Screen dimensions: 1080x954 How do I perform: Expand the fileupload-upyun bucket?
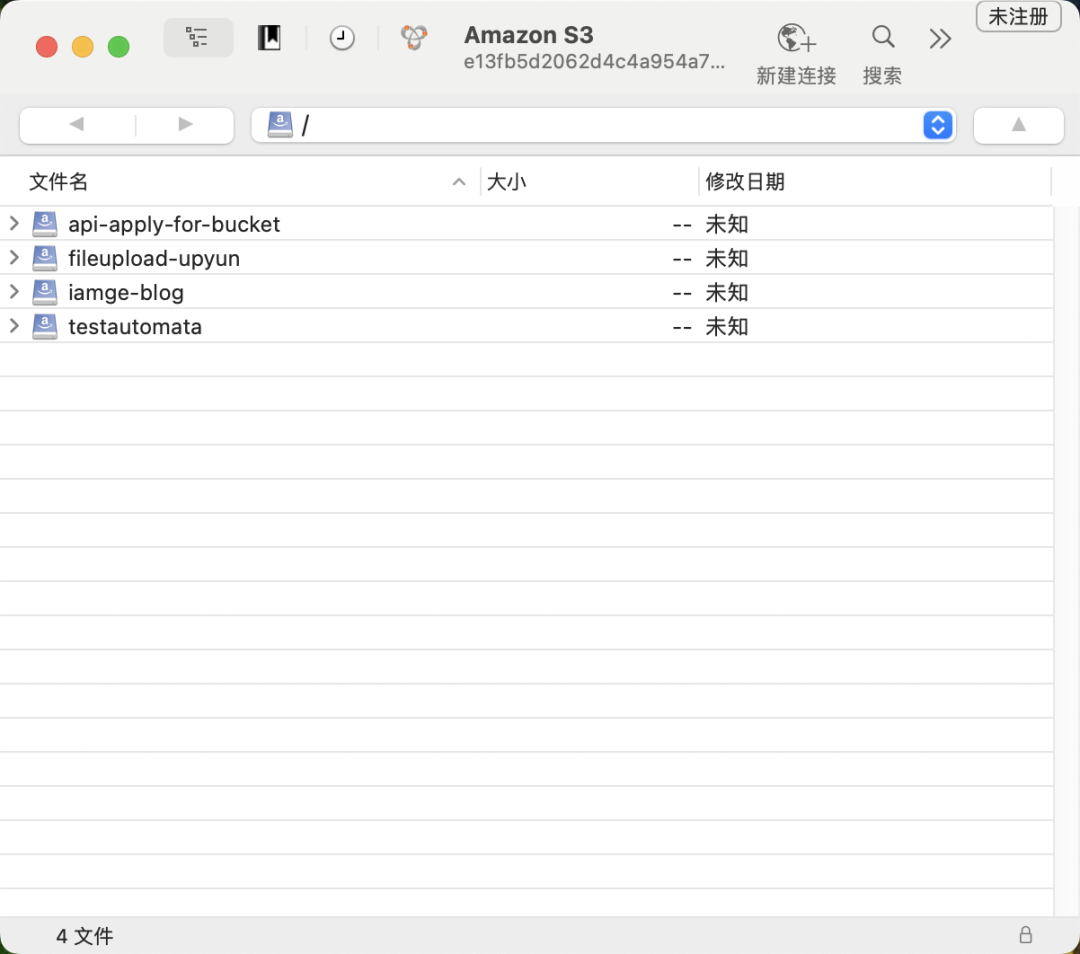(x=14, y=258)
